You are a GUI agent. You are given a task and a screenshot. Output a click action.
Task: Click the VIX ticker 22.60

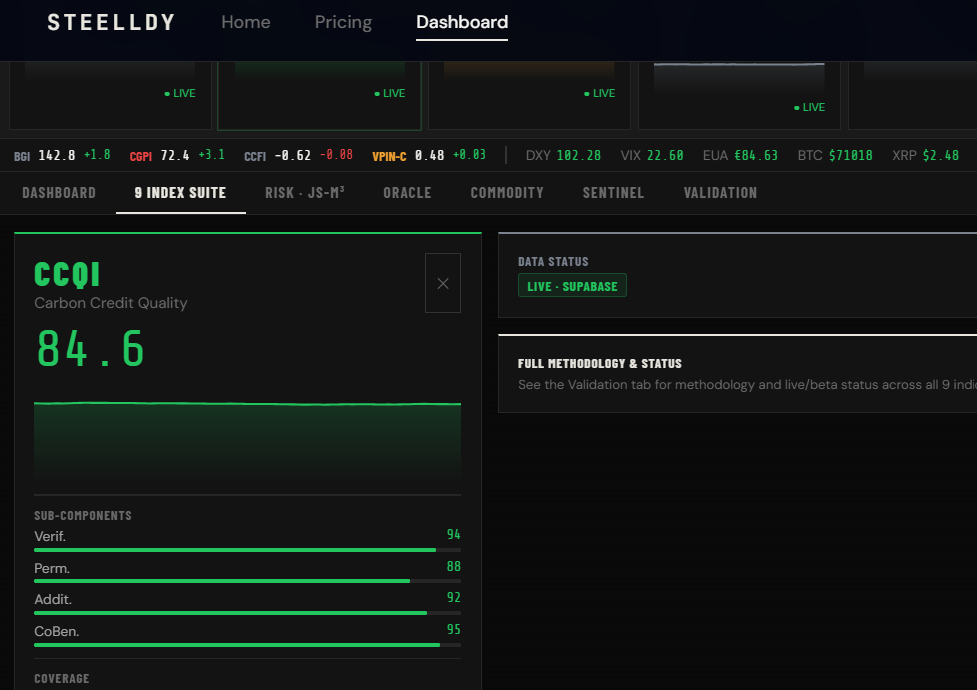point(665,155)
